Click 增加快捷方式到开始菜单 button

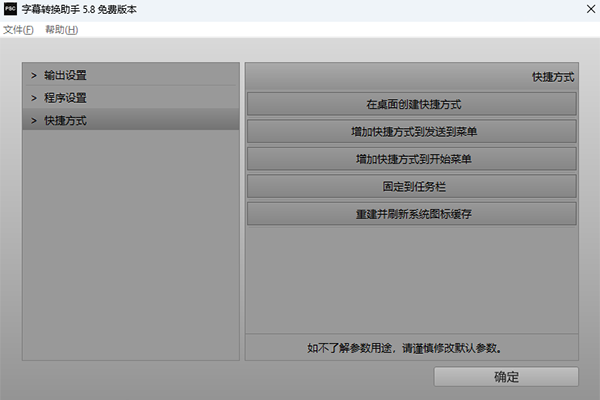[412, 159]
